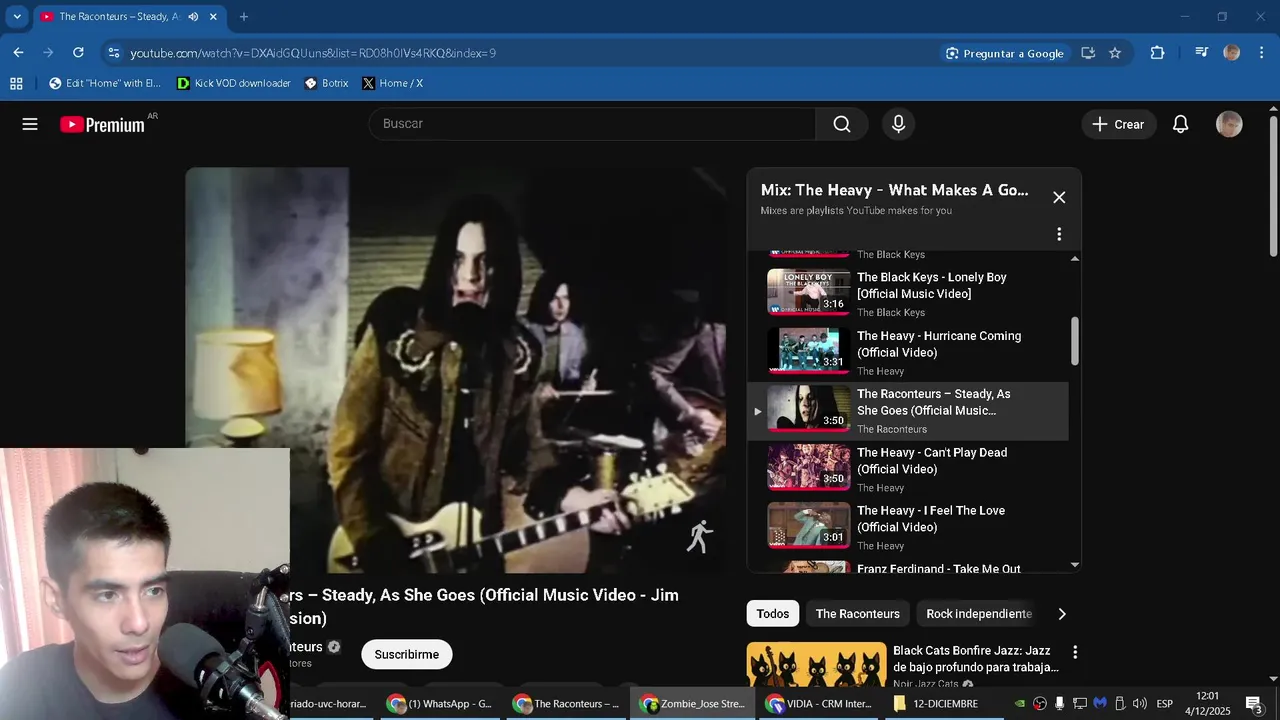Screen dimensions: 1280x720
Task: Install app icon in address bar
Action: point(1088,53)
